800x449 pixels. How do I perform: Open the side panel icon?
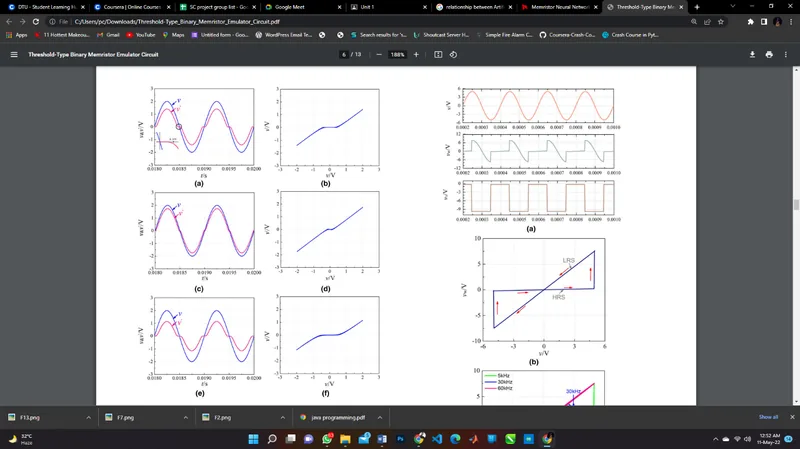pos(764,22)
